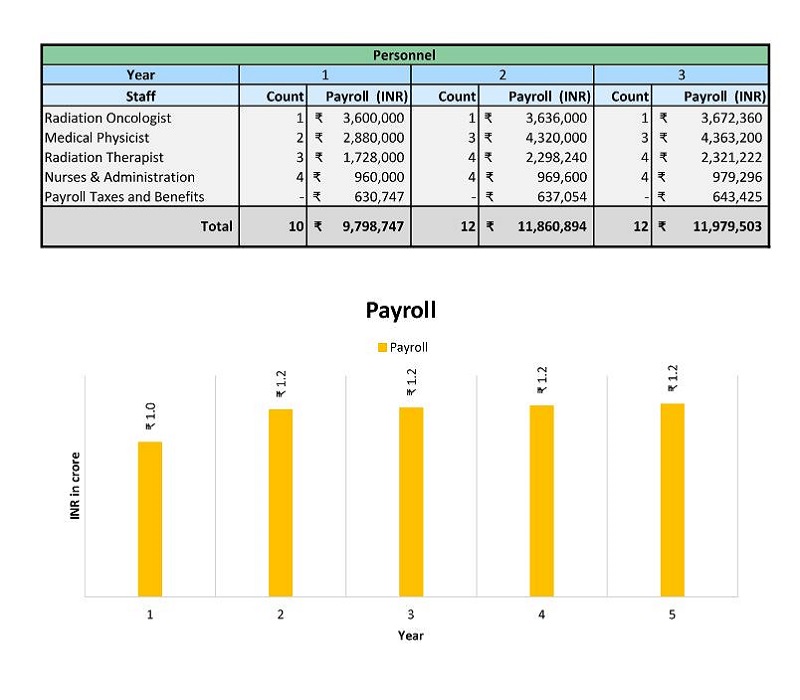This screenshot has height=700, width=800.
Task: Select the "Payroll Taxes and Benefits" cell
Action: click(124, 197)
